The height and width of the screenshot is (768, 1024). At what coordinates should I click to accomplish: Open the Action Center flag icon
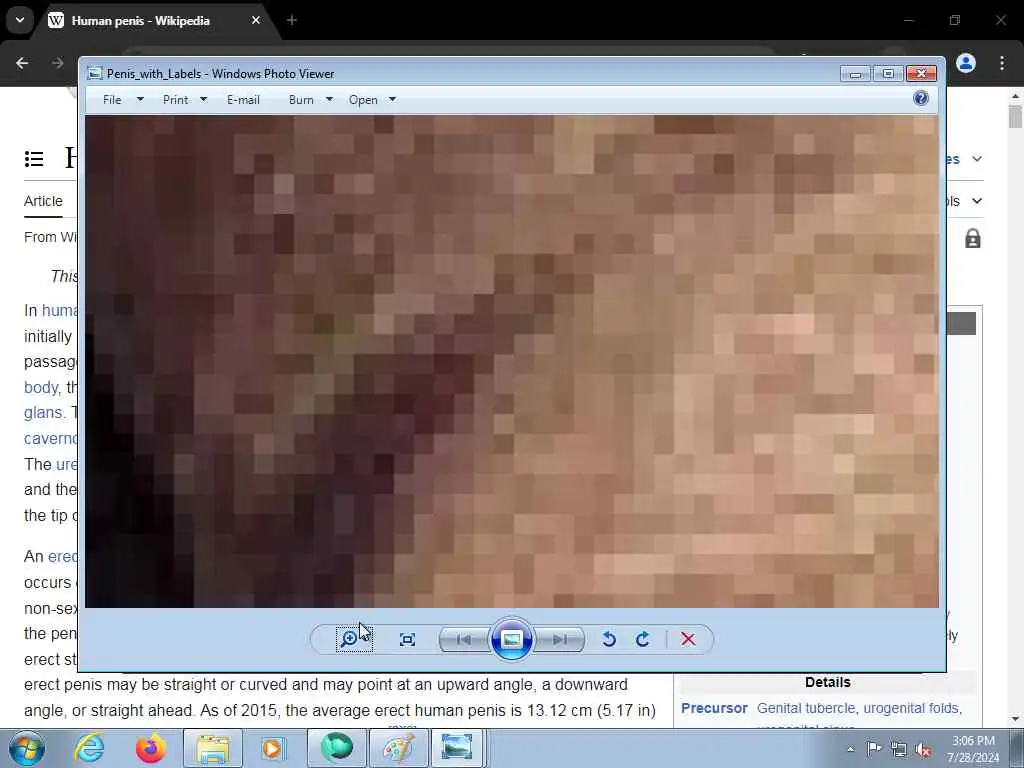point(874,749)
